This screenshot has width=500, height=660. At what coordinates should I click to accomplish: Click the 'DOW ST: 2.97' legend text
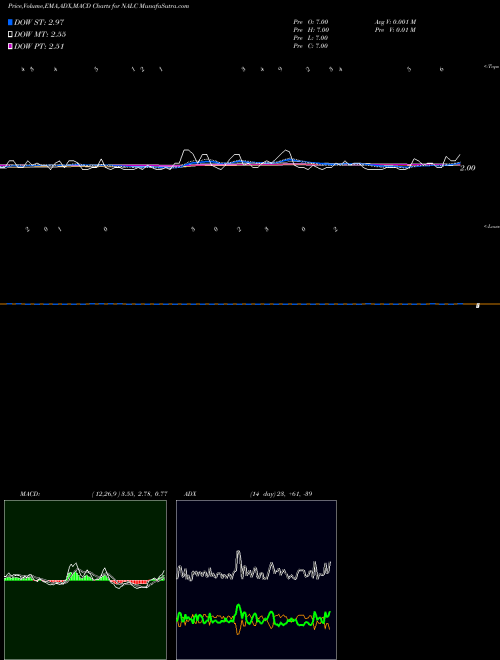tap(39, 22)
